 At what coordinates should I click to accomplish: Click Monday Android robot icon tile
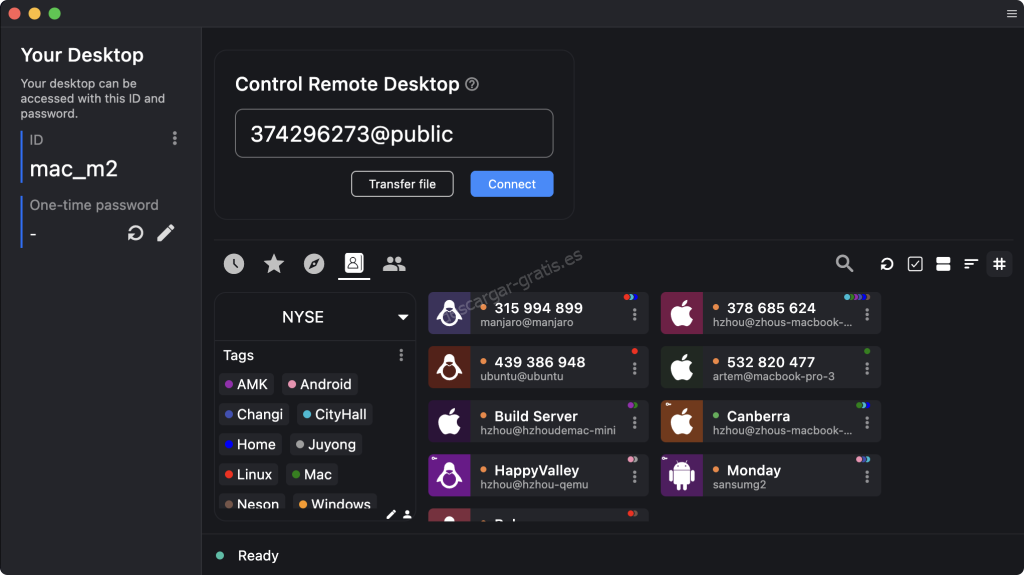pyautogui.click(x=682, y=476)
